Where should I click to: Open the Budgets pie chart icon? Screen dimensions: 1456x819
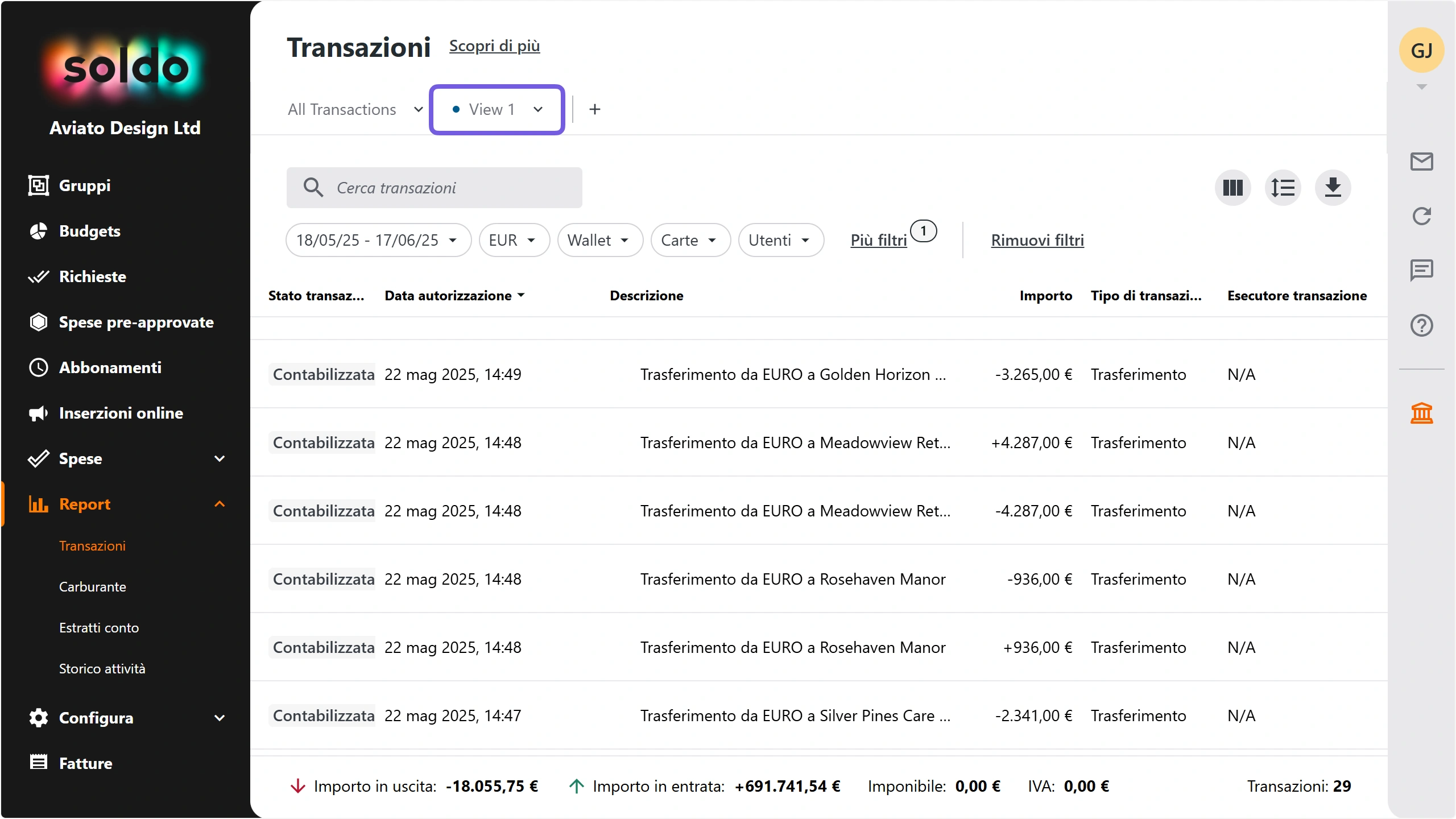[38, 231]
